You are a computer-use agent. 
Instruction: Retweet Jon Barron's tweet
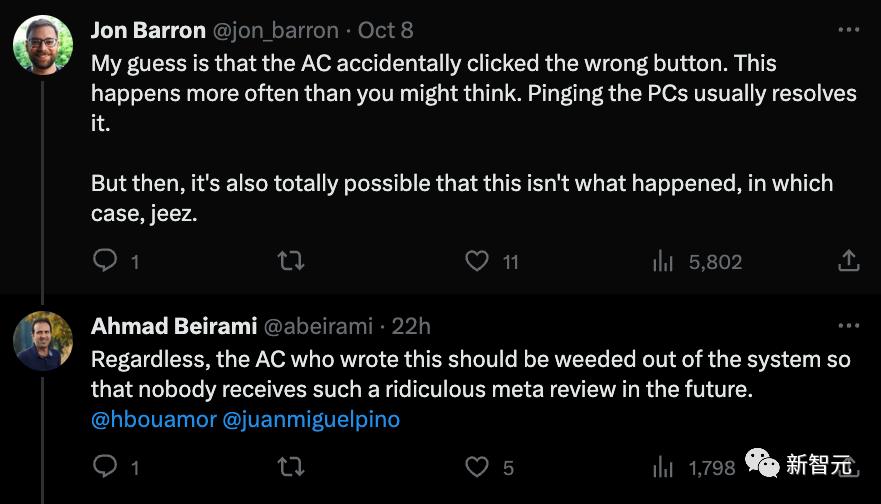(x=290, y=261)
